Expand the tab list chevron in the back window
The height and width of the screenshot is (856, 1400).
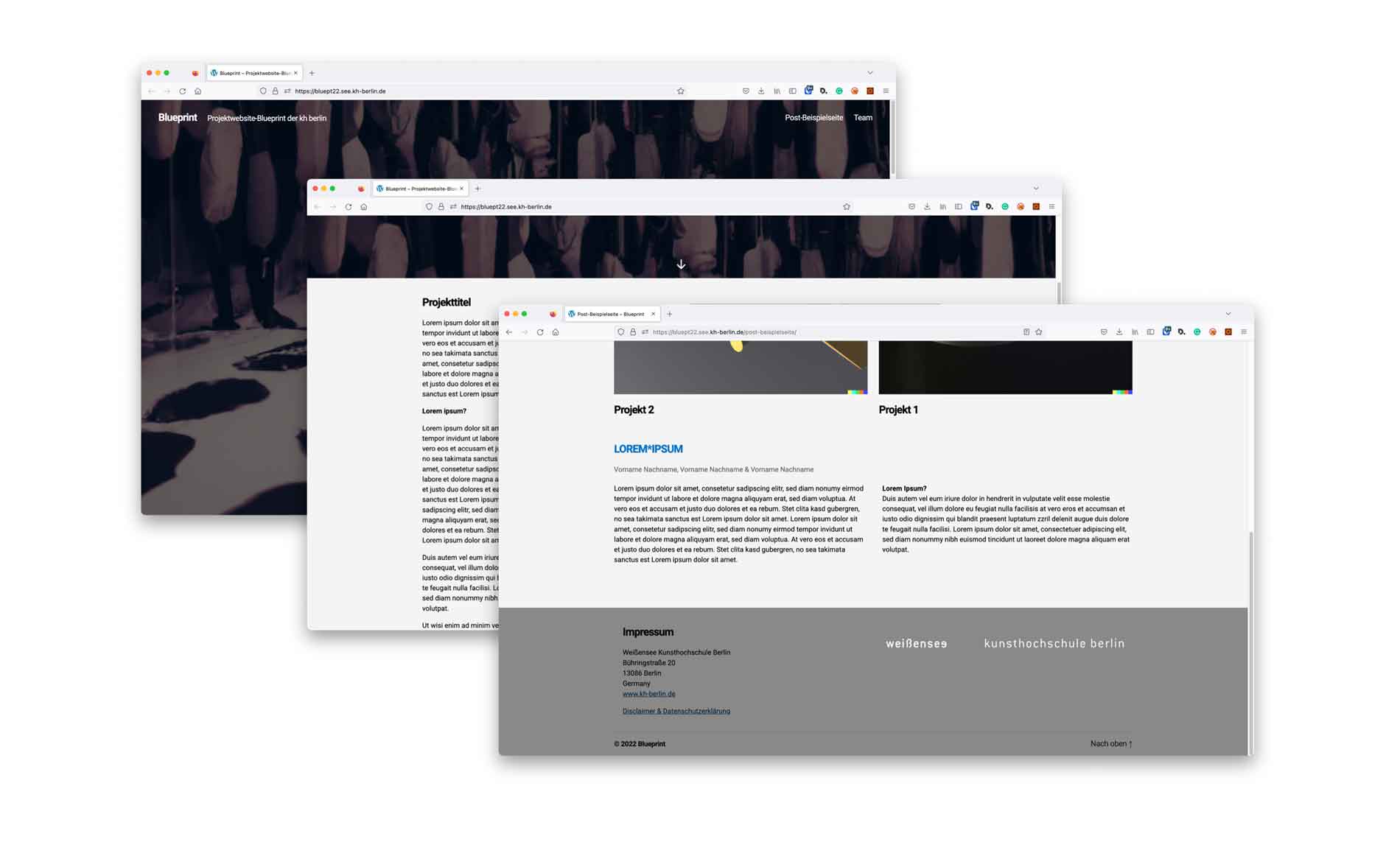coord(870,73)
